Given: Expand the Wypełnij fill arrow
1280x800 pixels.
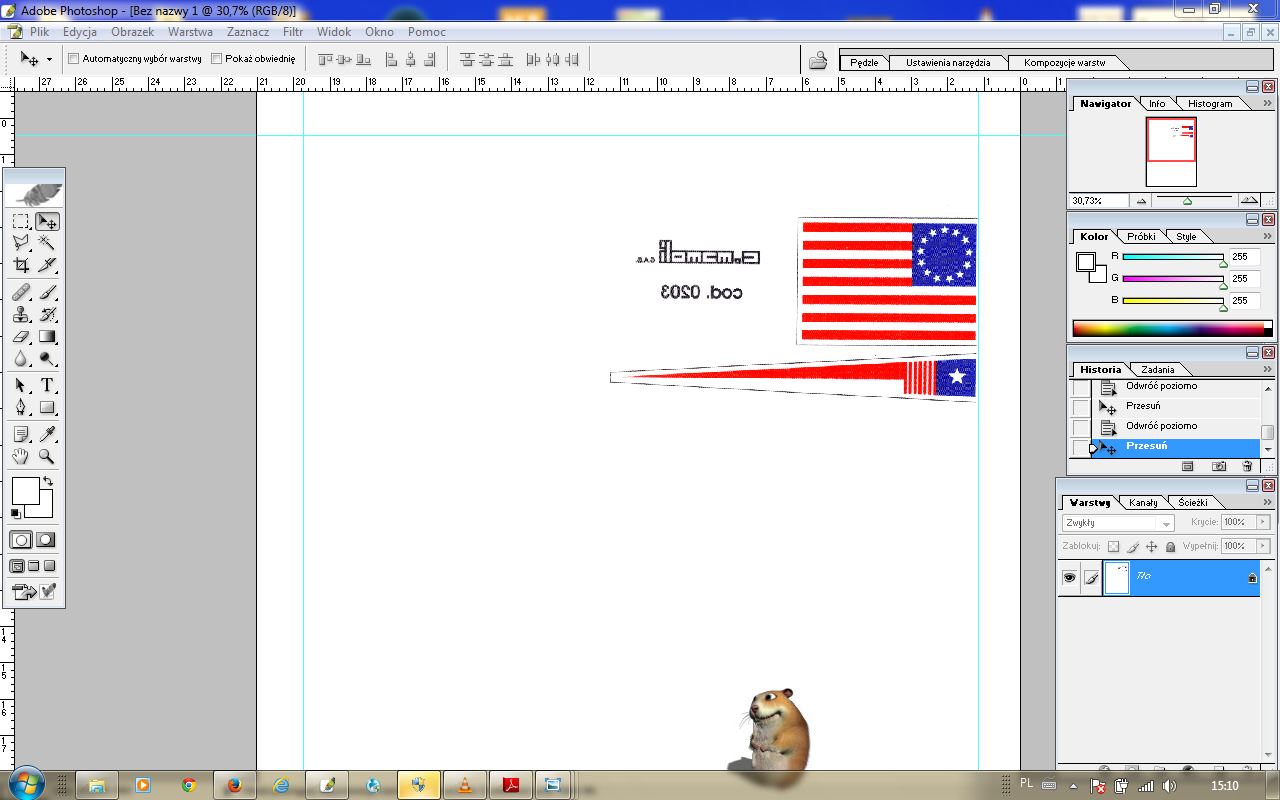Looking at the screenshot, I should tap(1263, 546).
